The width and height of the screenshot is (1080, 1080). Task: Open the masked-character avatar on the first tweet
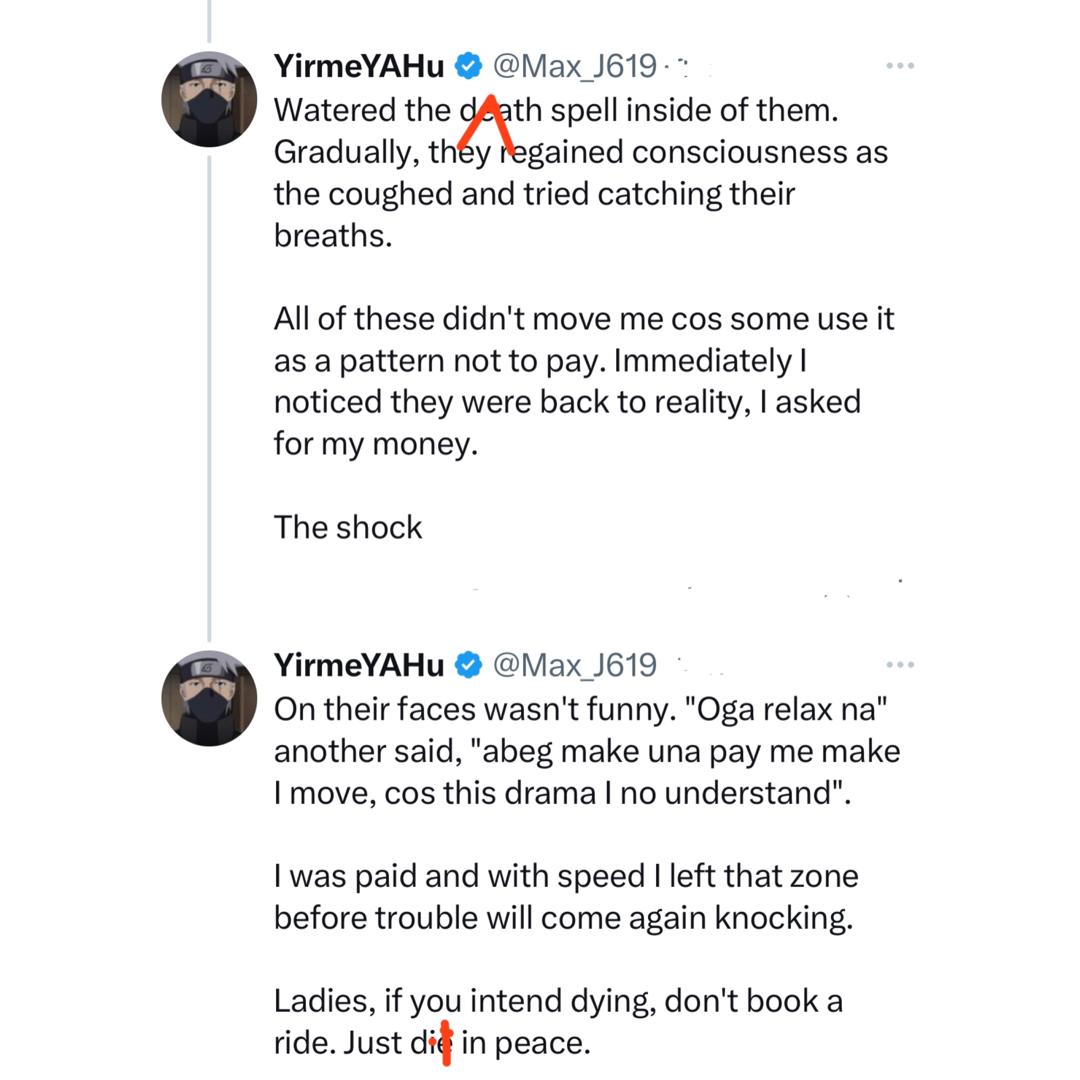pos(210,100)
